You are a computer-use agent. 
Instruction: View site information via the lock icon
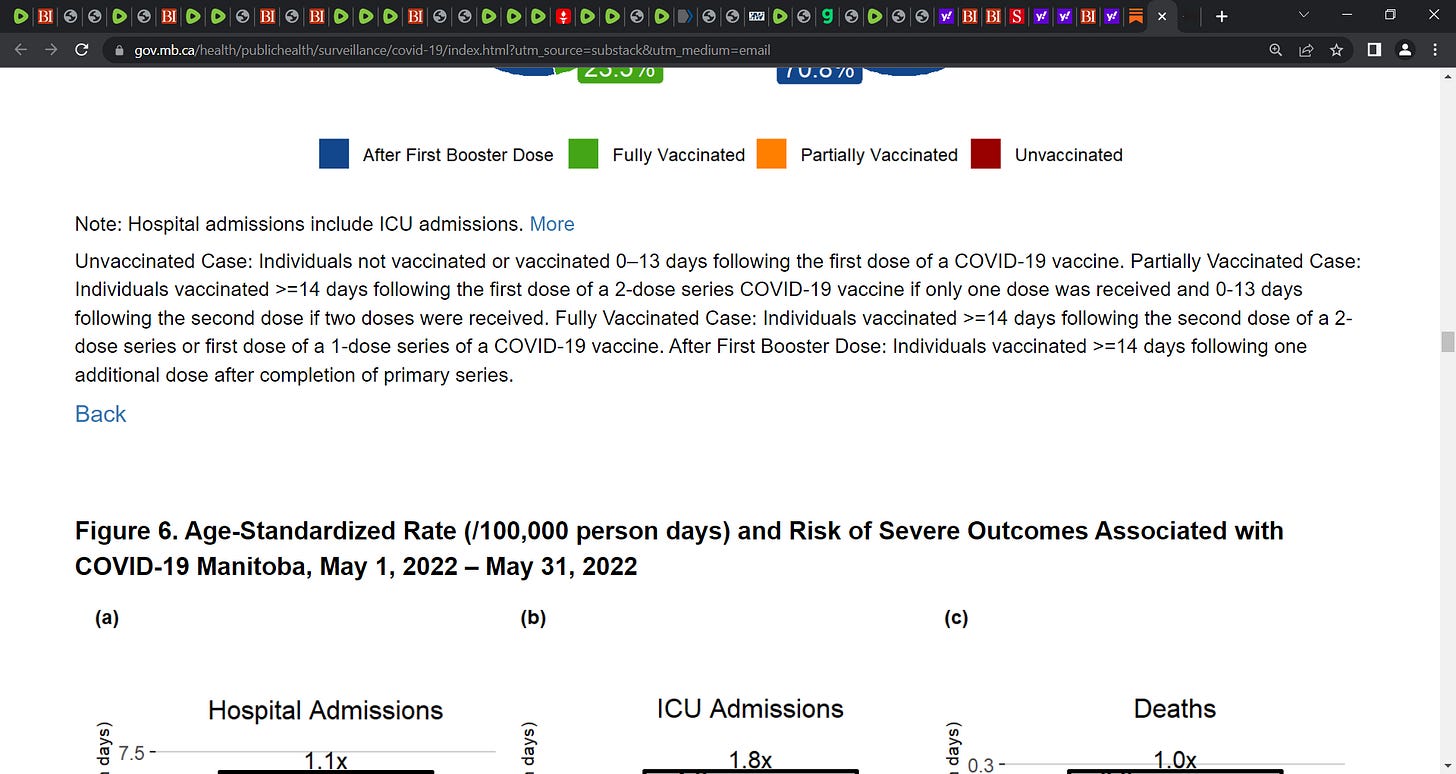coord(118,49)
